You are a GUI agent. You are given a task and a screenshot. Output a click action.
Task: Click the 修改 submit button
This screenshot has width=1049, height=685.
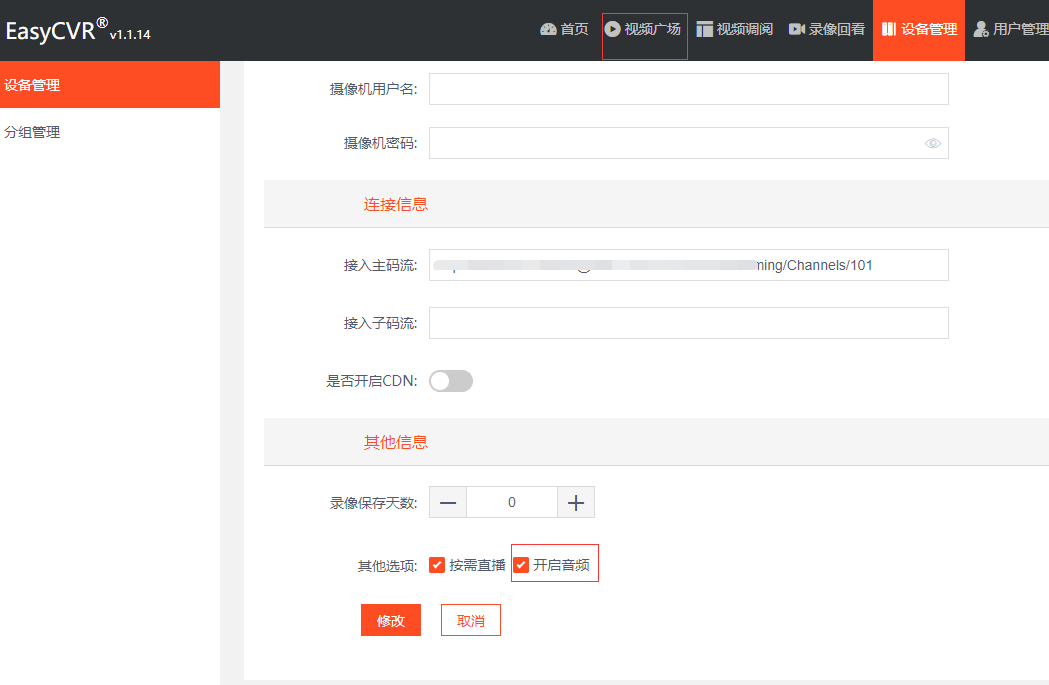pos(391,621)
